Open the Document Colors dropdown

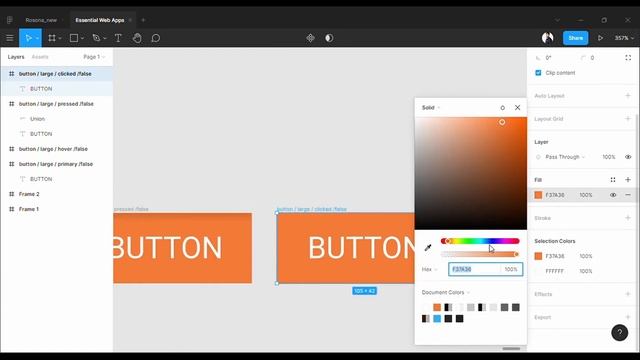pyautogui.click(x=446, y=292)
